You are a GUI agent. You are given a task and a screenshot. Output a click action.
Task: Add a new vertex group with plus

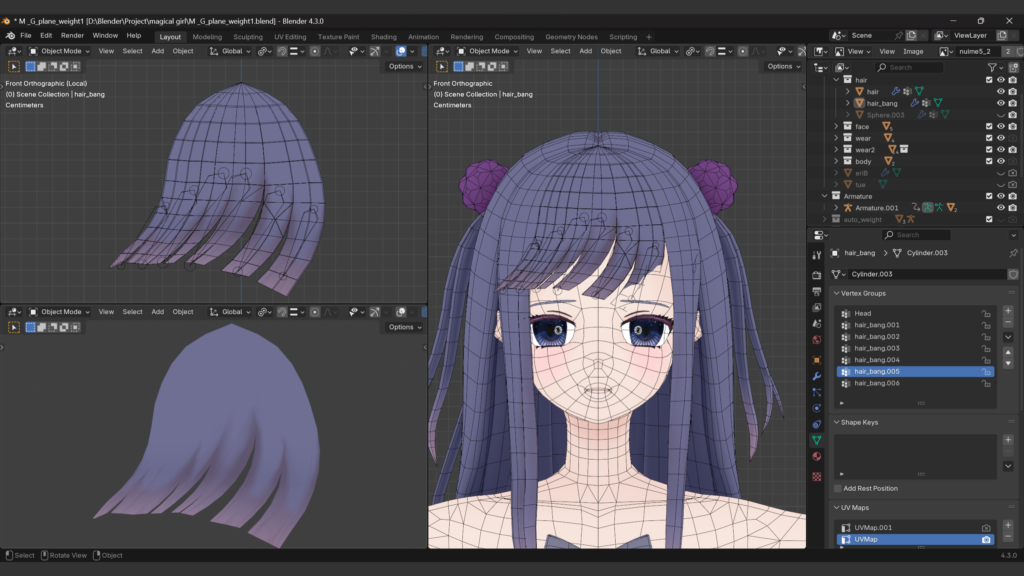pos(1008,311)
